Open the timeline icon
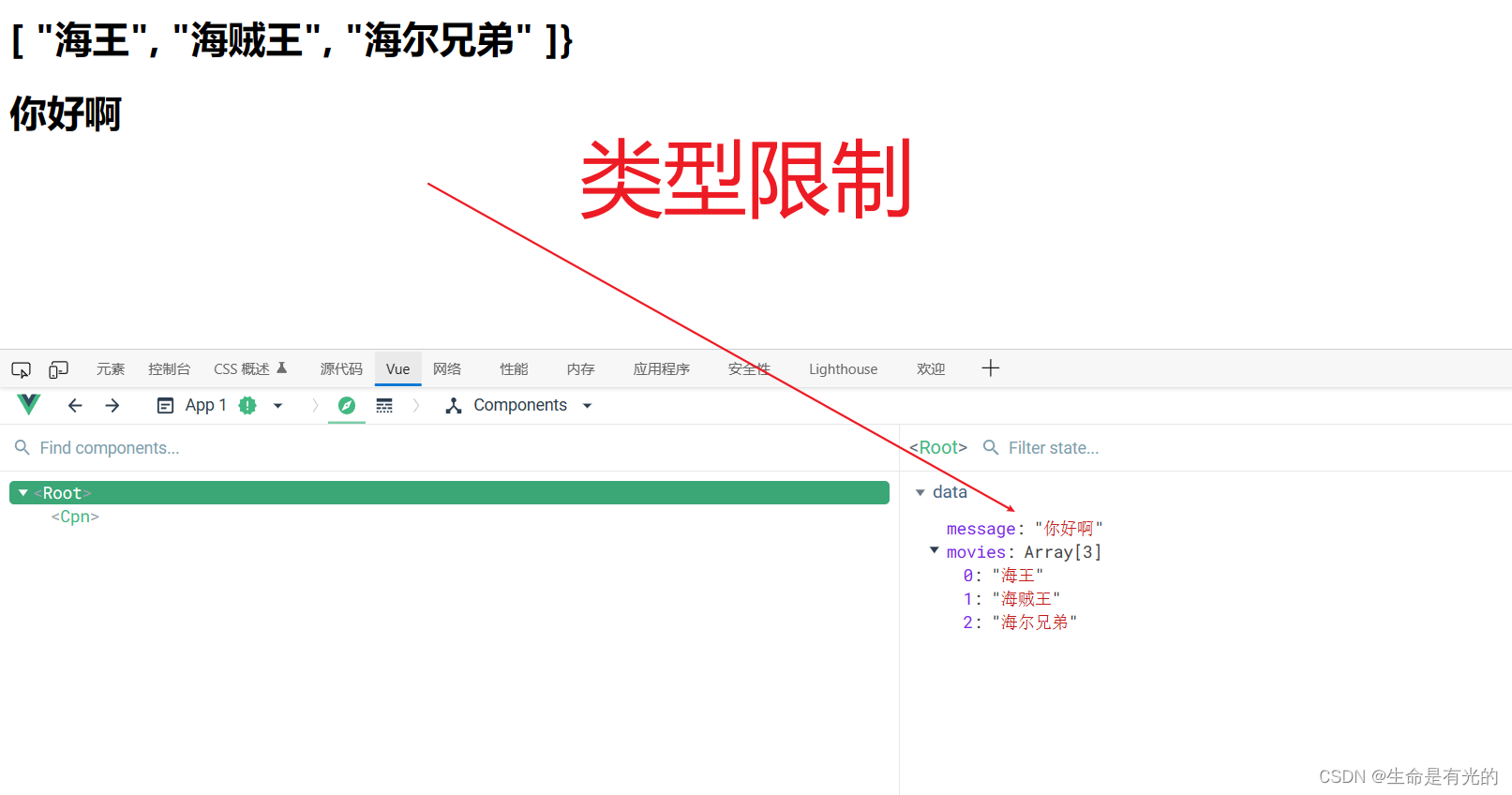Viewport: 1512px width, 795px height. tap(384, 405)
